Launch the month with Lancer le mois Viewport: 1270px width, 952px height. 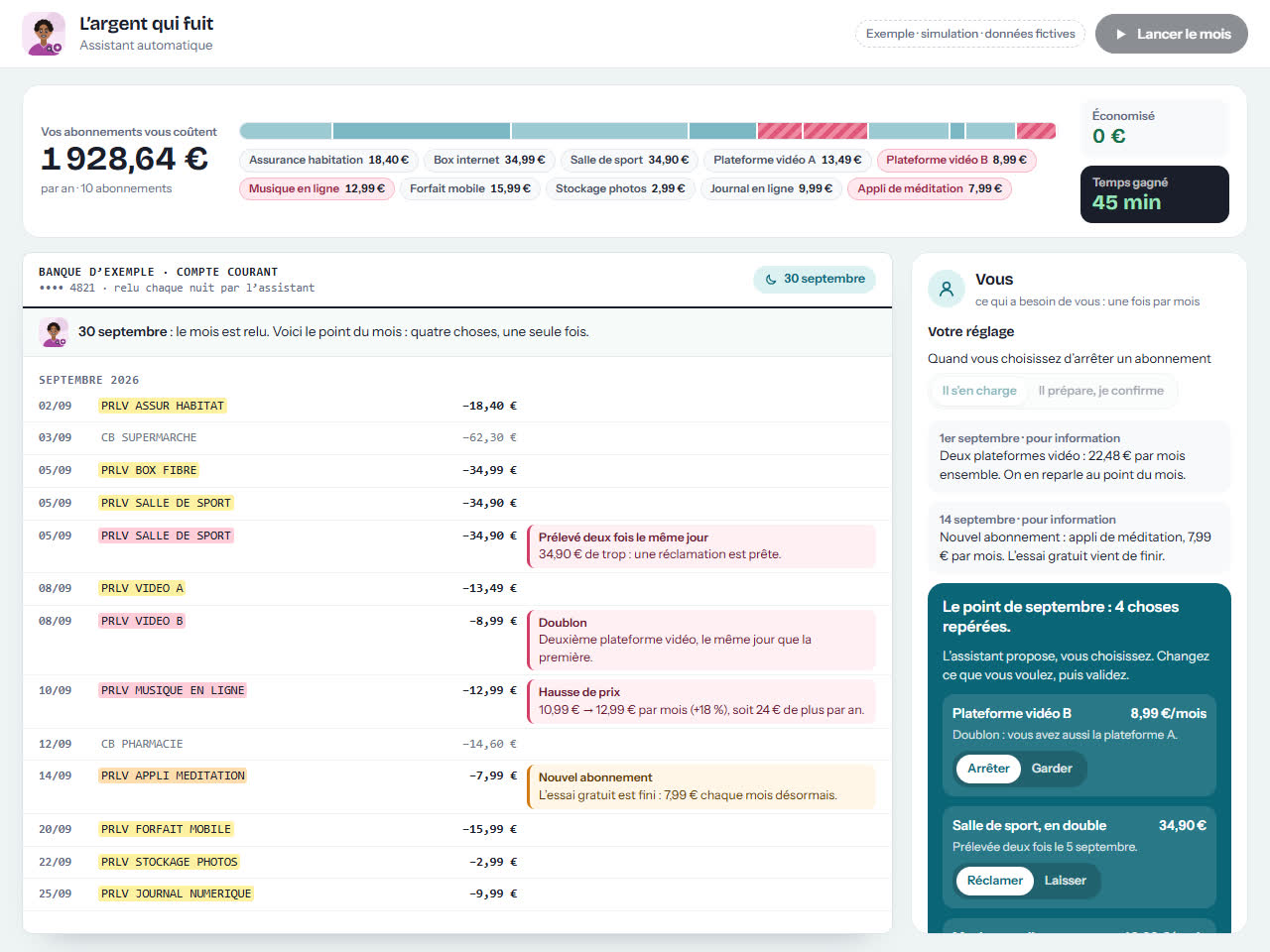click(1172, 34)
